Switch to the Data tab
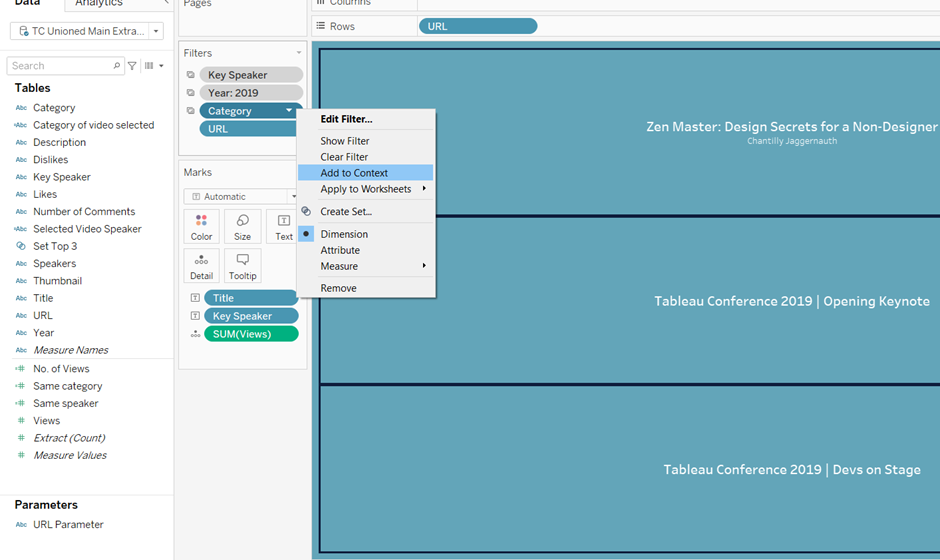Viewport: 940px width, 560px height. tap(27, 4)
